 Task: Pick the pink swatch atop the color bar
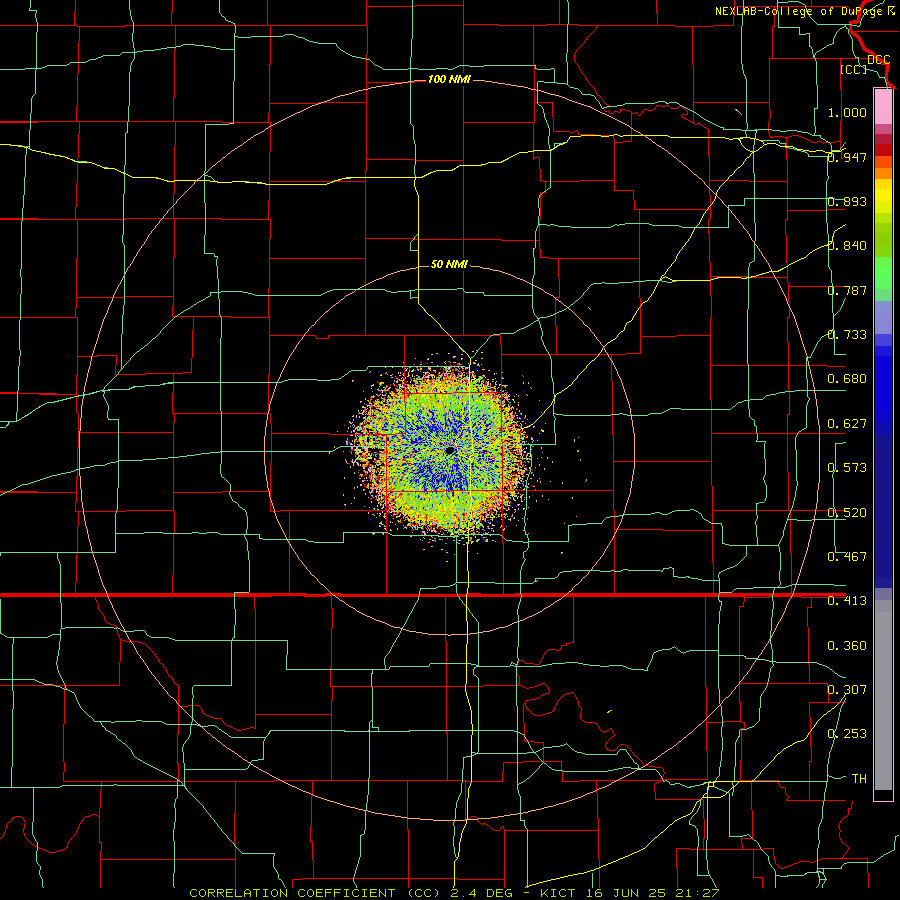pyautogui.click(x=883, y=107)
